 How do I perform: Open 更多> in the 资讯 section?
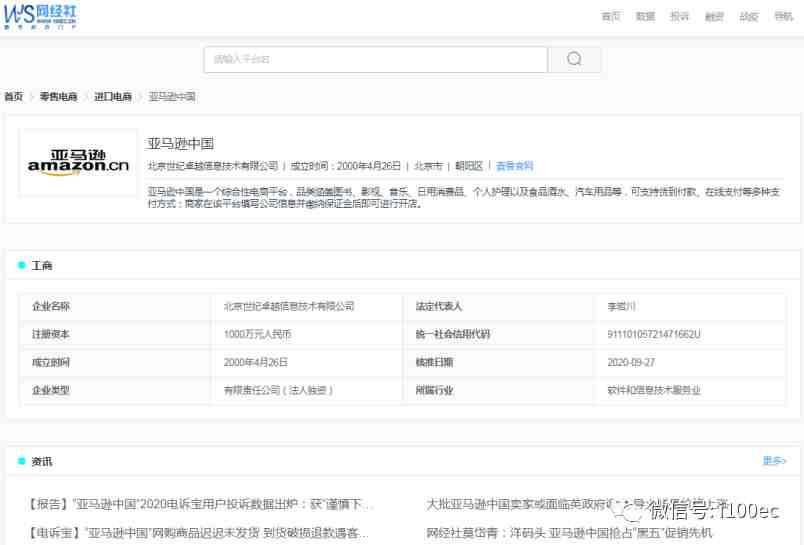pos(774,461)
